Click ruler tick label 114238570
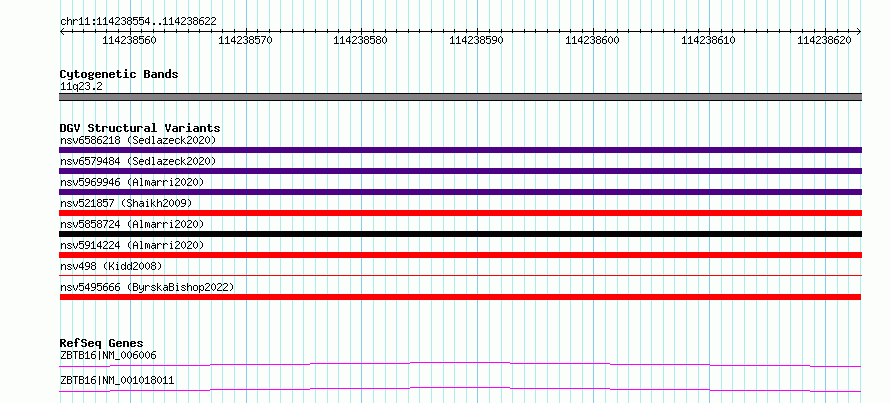The height and width of the screenshot is (403, 890). coord(245,40)
